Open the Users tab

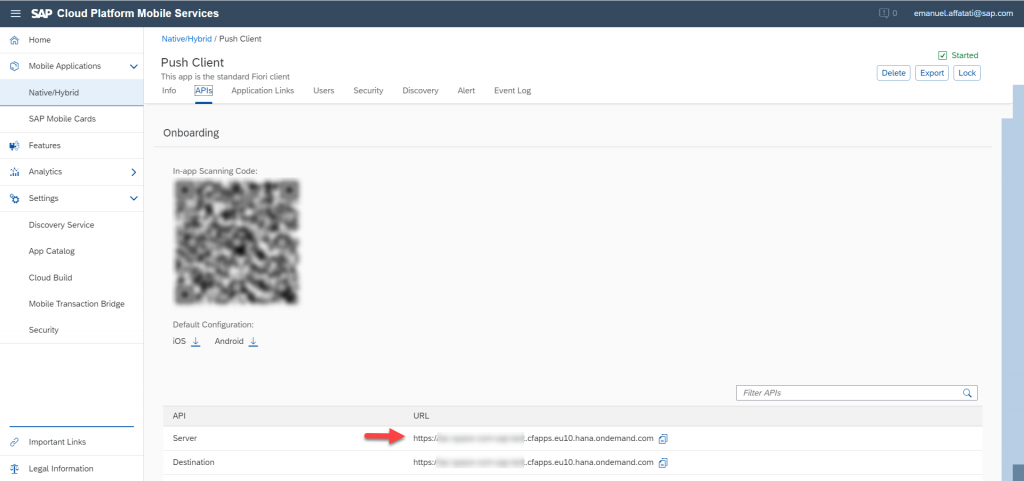click(324, 91)
